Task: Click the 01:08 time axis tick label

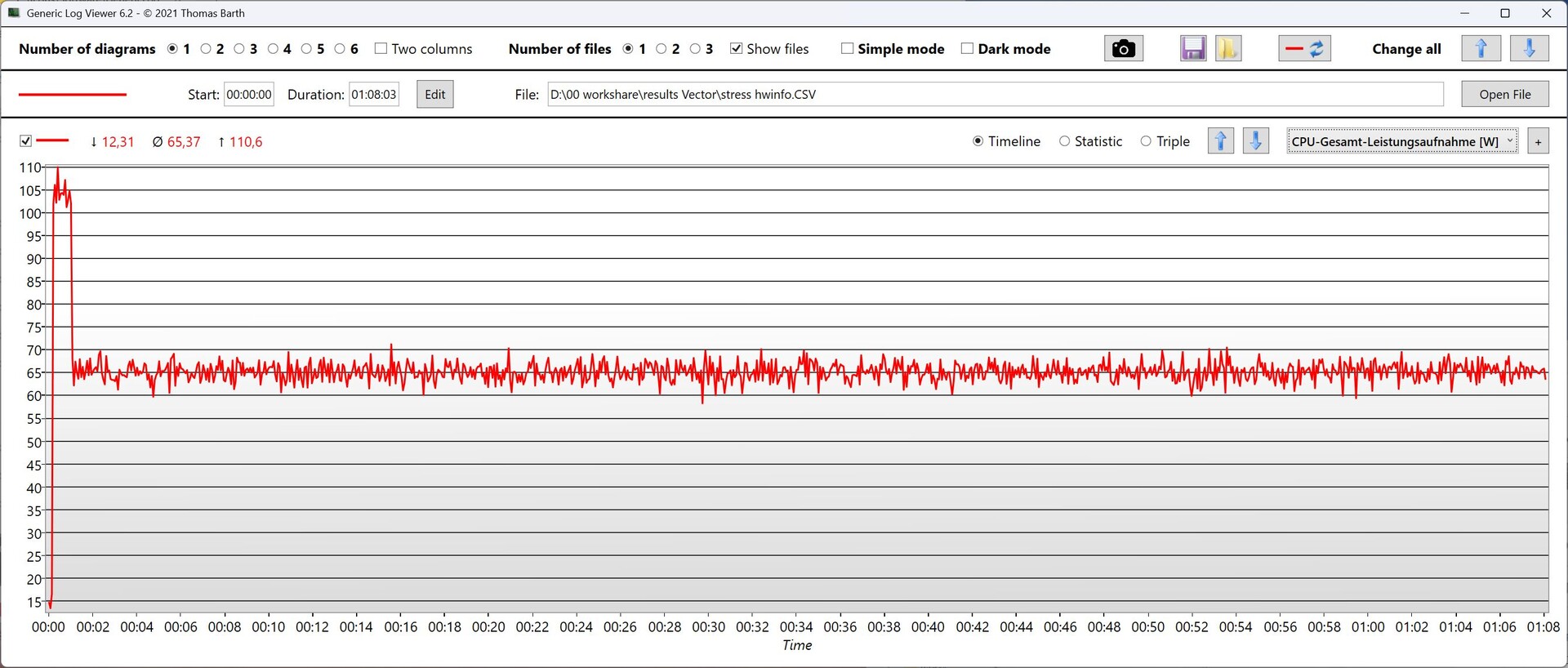Action: point(1543,627)
